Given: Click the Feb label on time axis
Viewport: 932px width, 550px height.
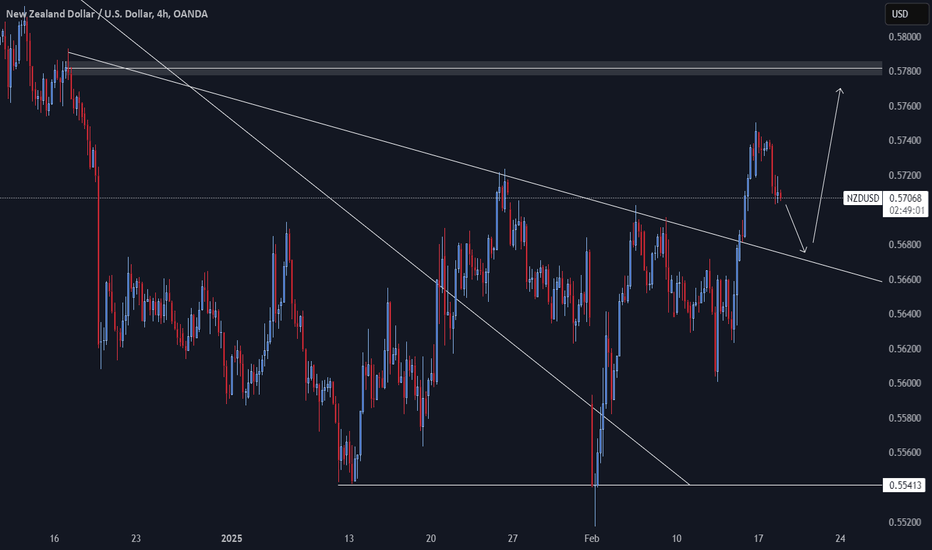Looking at the screenshot, I should pos(592,539).
